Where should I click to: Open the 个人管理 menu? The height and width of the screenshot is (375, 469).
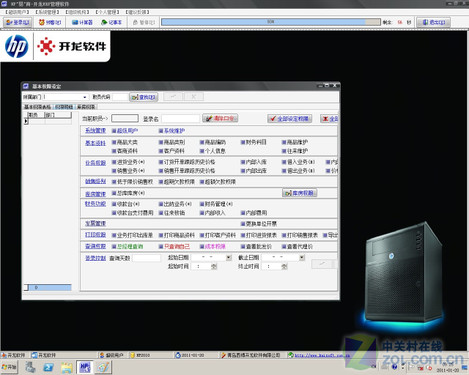[108, 12]
